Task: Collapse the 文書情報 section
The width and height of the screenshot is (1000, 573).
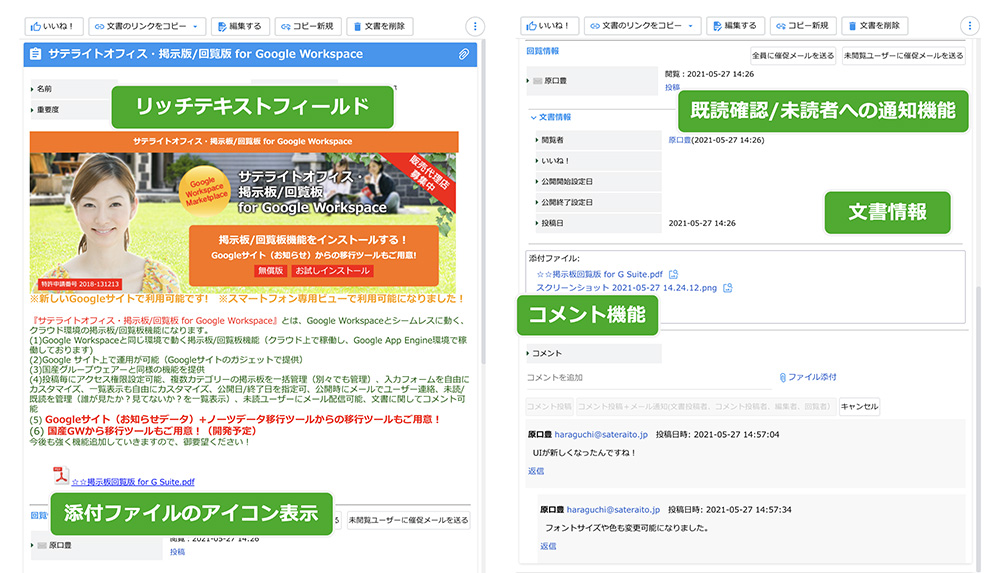Action: 533,117
